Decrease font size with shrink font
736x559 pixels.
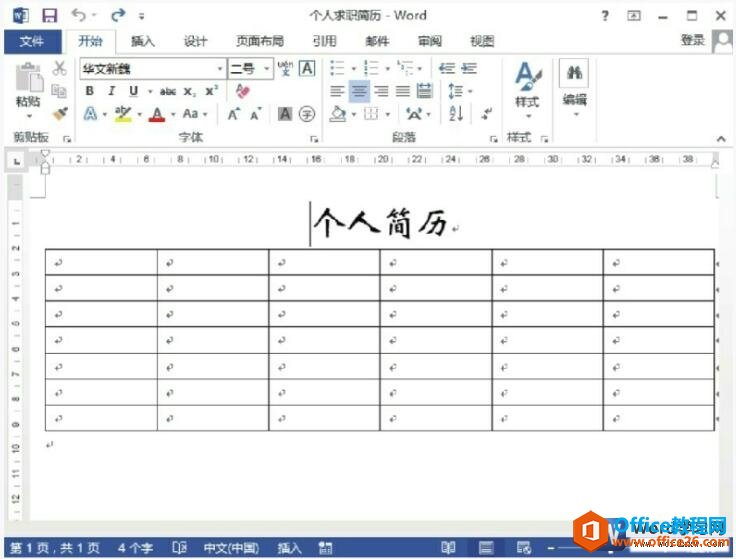[255, 114]
